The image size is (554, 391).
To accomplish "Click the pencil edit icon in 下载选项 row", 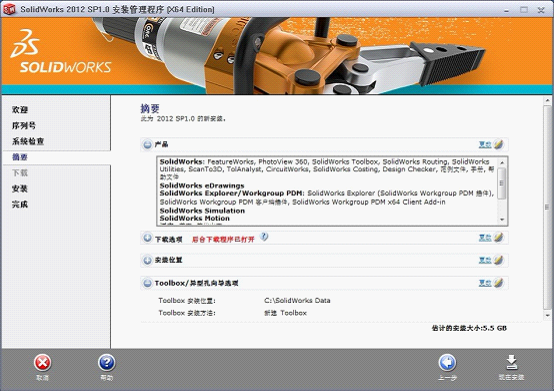I will coord(498,237).
